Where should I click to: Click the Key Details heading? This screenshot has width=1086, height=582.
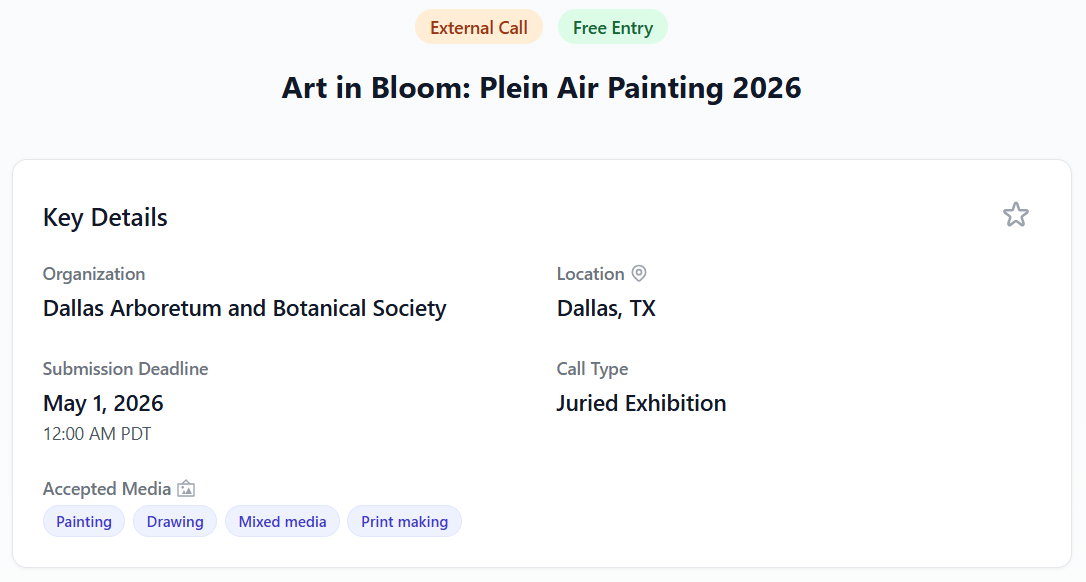(x=105, y=217)
